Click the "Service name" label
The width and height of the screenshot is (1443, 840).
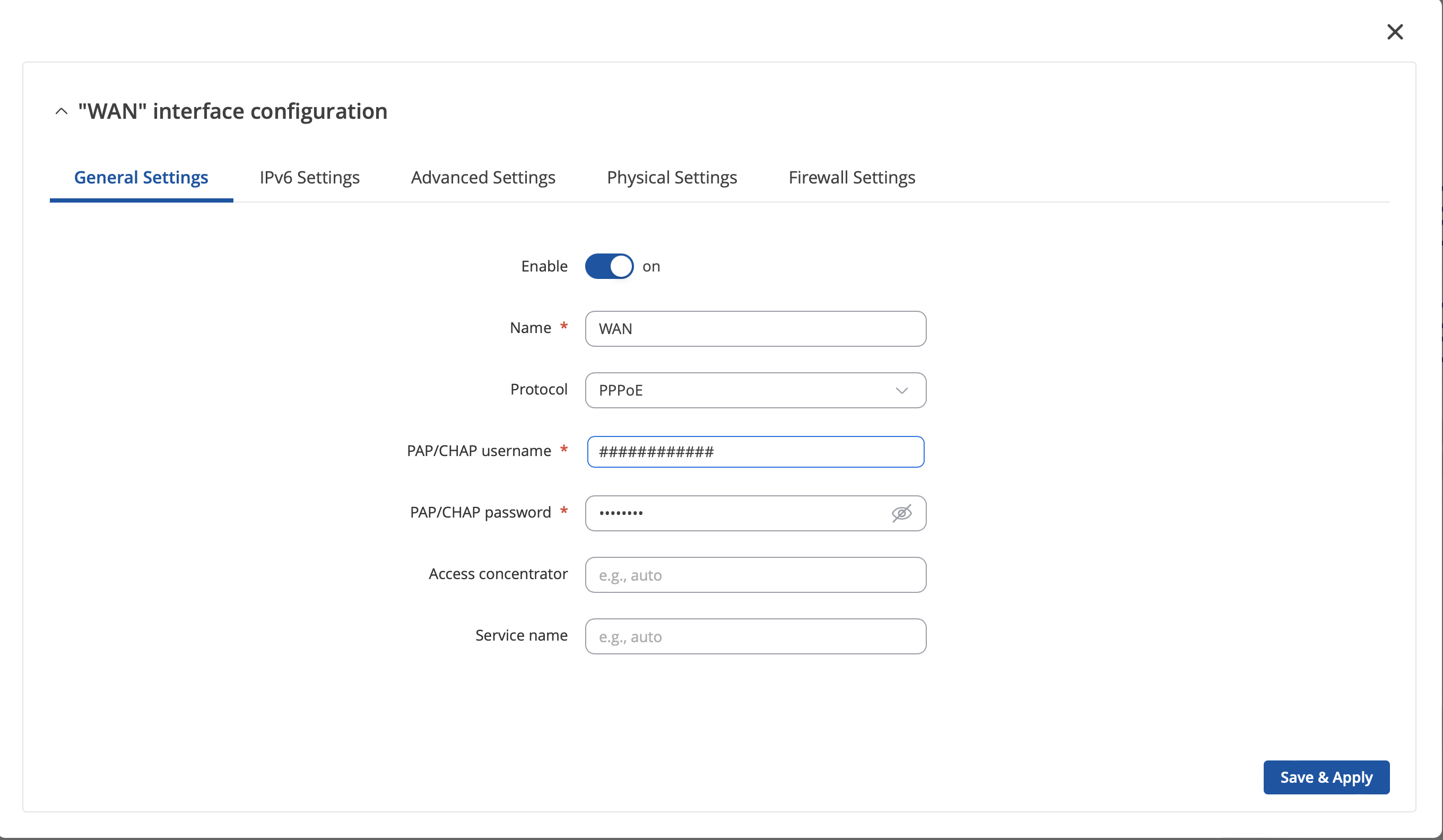(521, 635)
